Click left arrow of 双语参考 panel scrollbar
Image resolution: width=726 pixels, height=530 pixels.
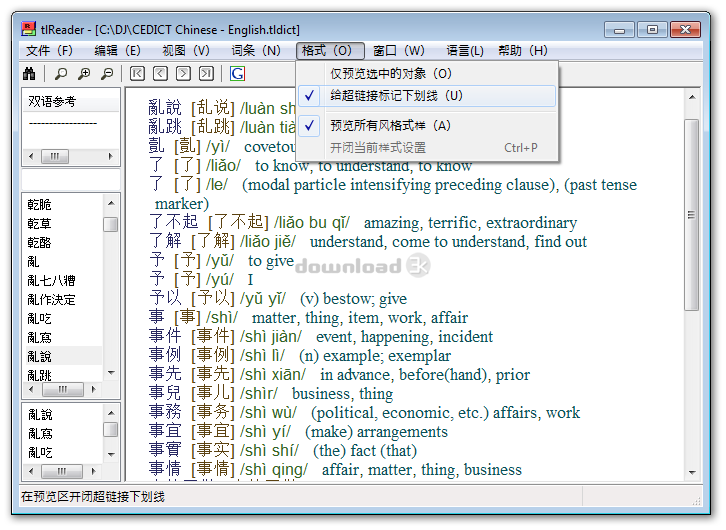[x=31, y=156]
